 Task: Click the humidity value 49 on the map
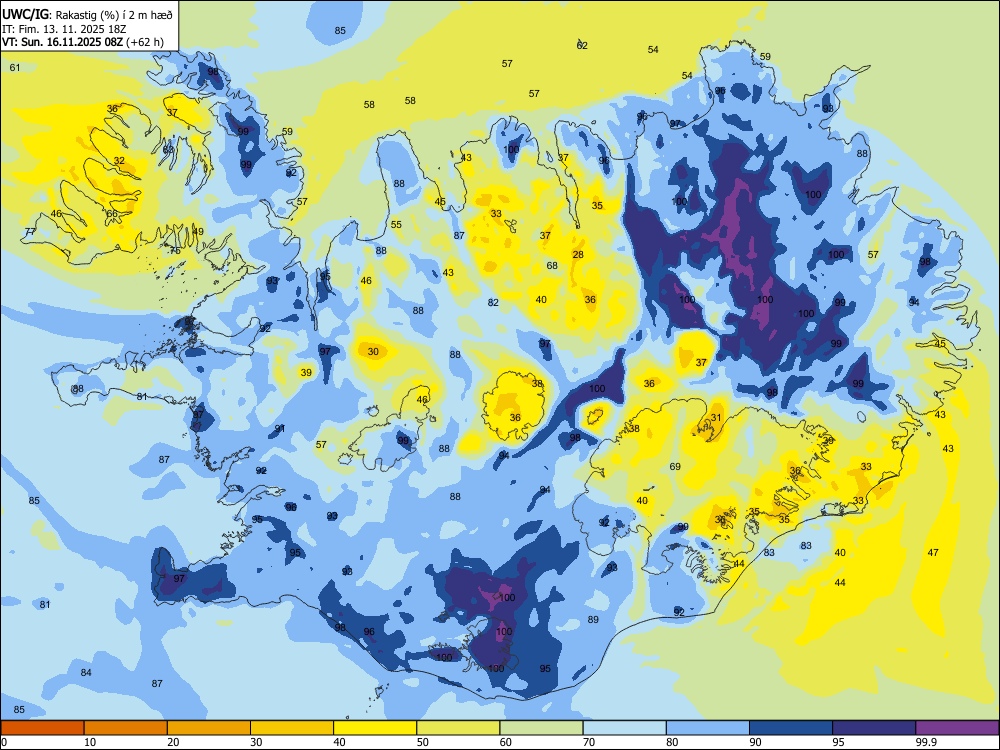tap(198, 232)
